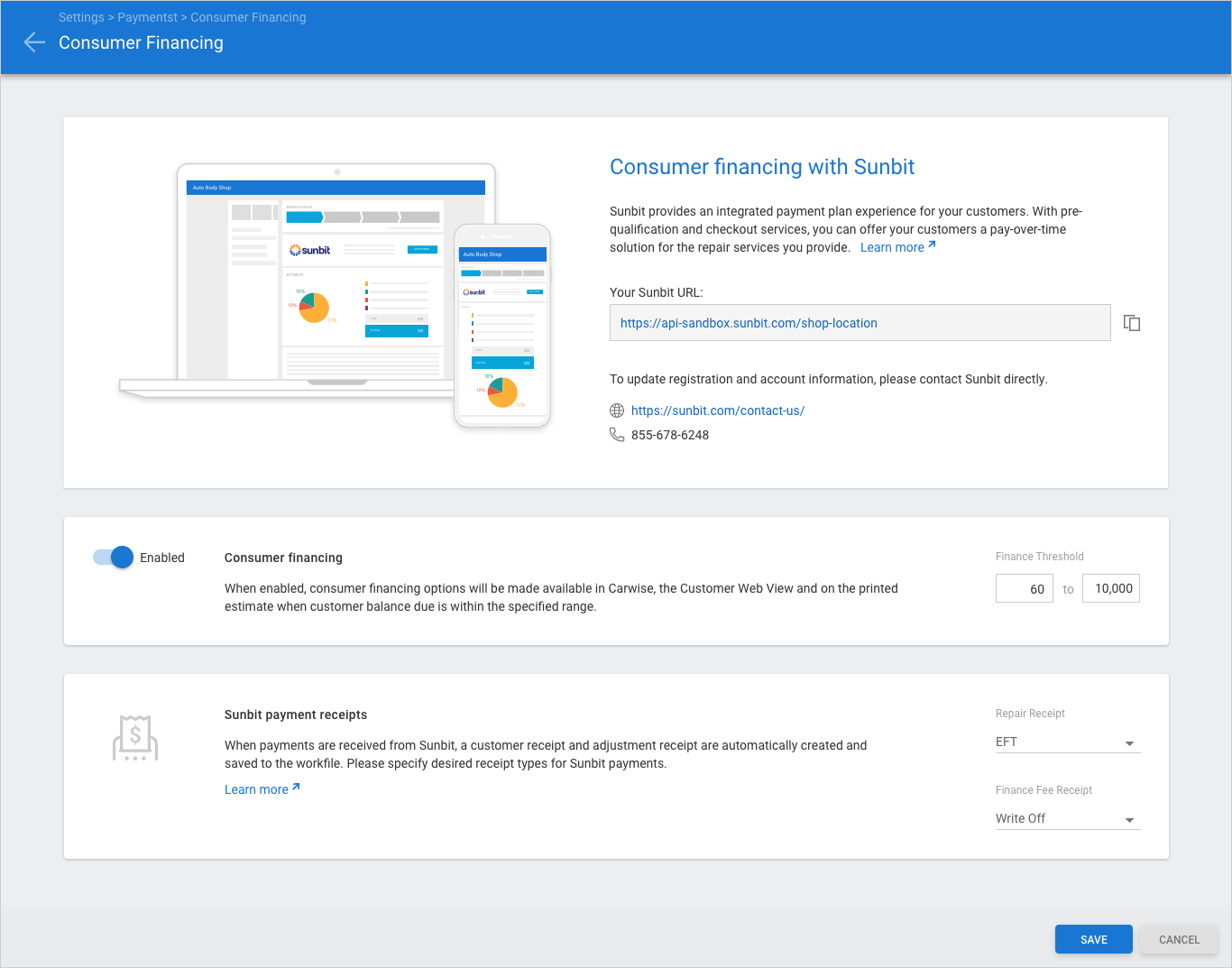Click the Finance Threshold label
Screen dimensions: 1232x968
click(1040, 557)
